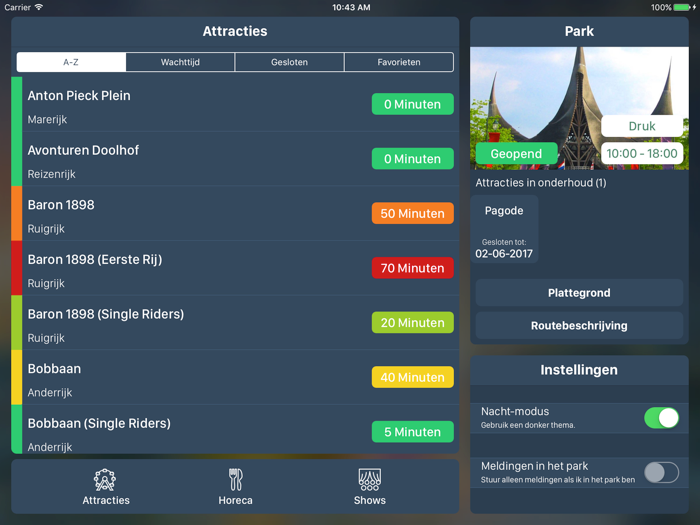Open the Bobbaan (Single Riders) row
This screenshot has width=700, height=525.
[x=235, y=429]
